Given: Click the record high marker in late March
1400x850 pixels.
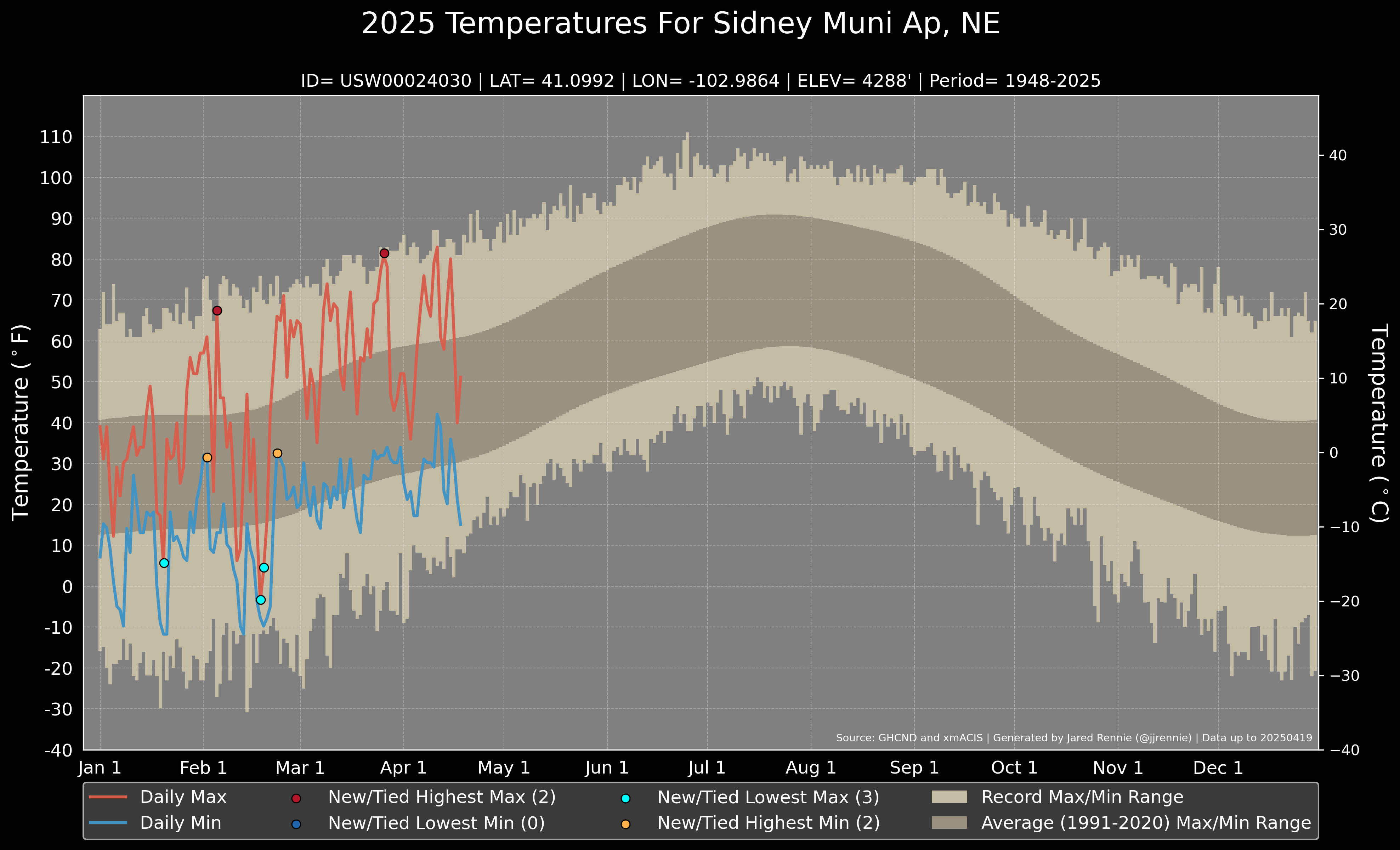Looking at the screenshot, I should pyautogui.click(x=384, y=253).
